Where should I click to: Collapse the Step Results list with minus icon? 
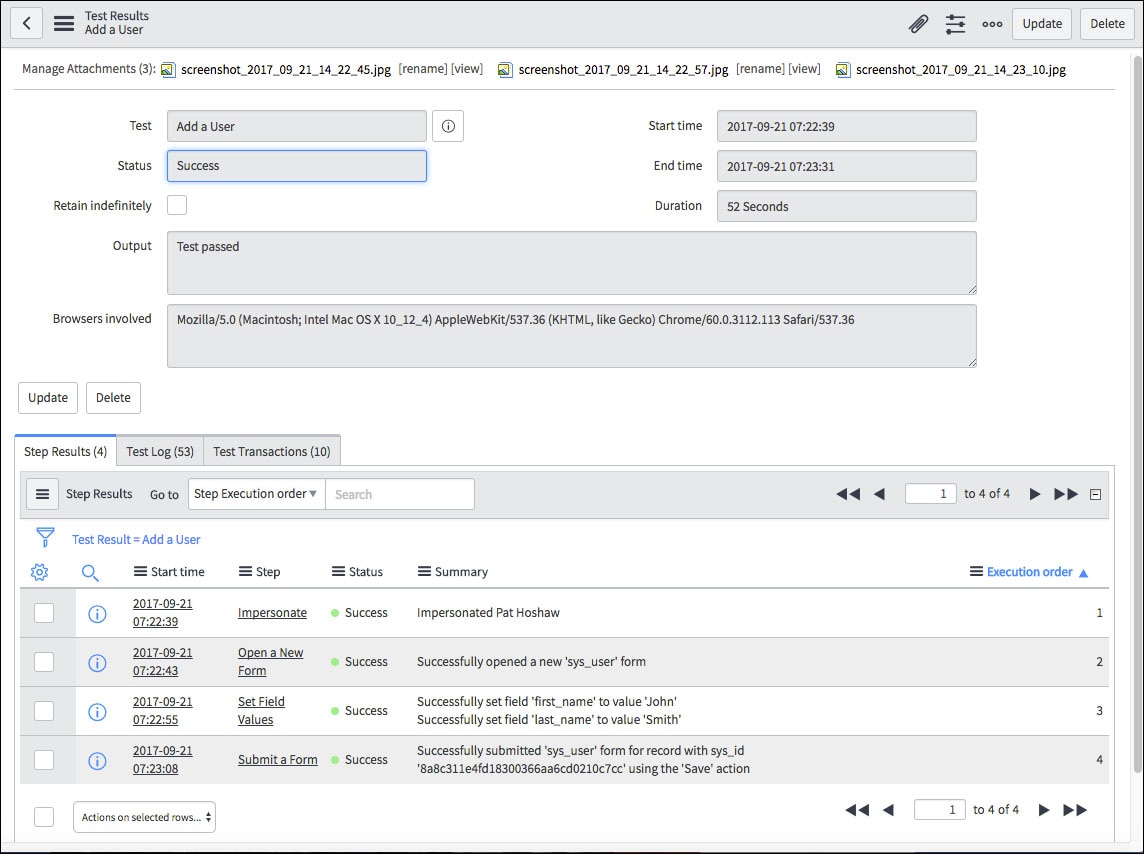1095,493
